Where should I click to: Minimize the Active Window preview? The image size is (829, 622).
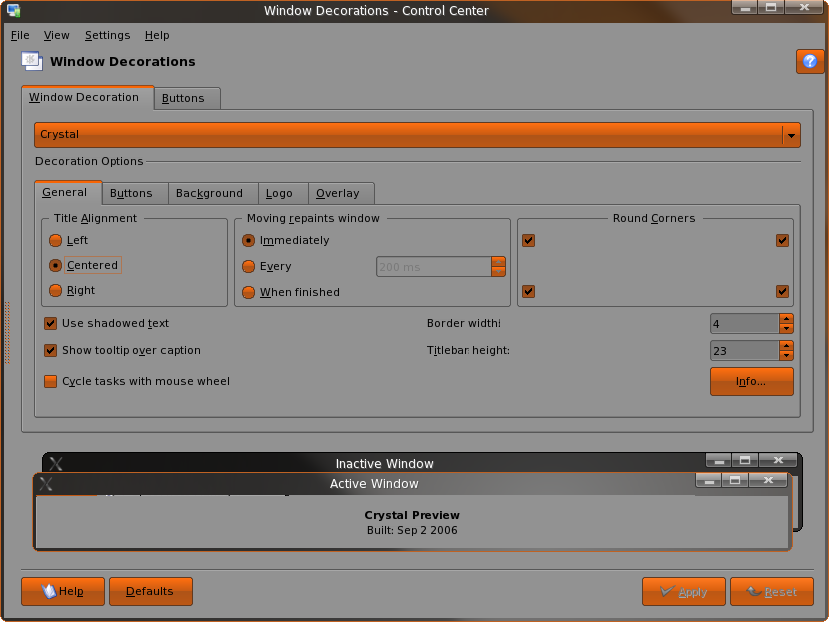click(709, 480)
